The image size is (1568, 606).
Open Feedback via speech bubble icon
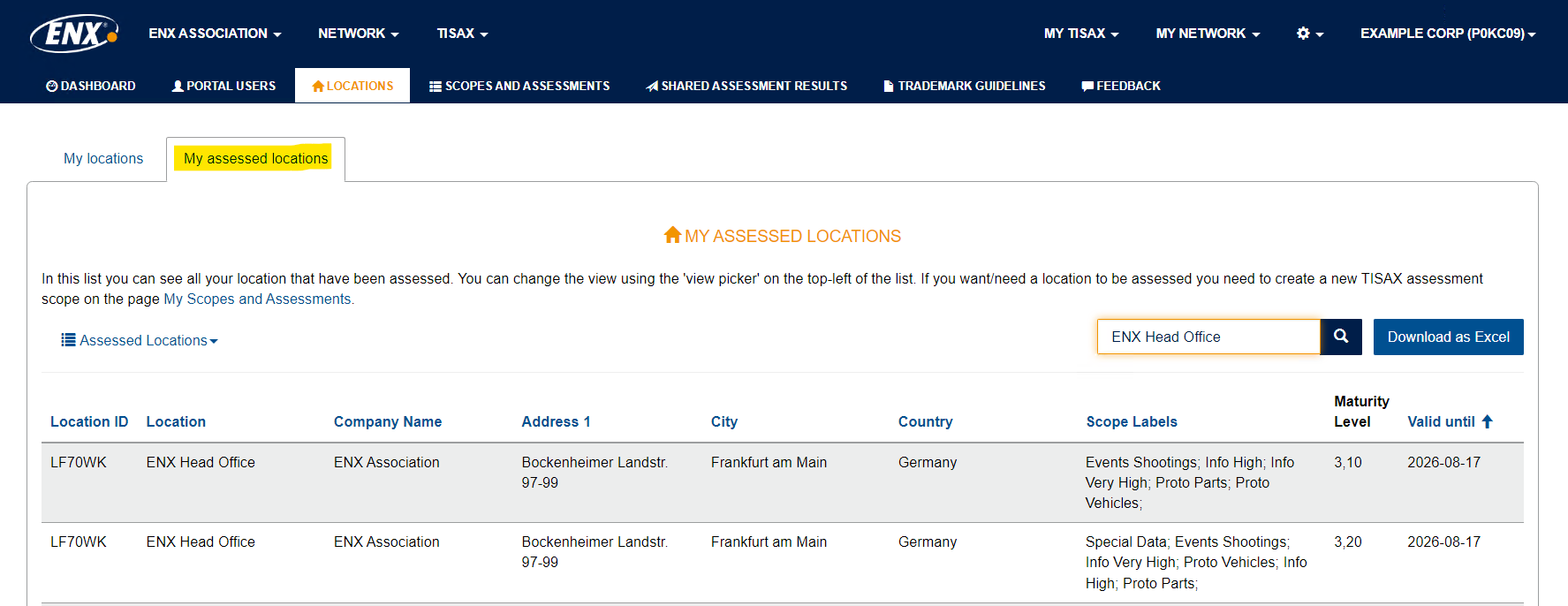tap(1087, 86)
